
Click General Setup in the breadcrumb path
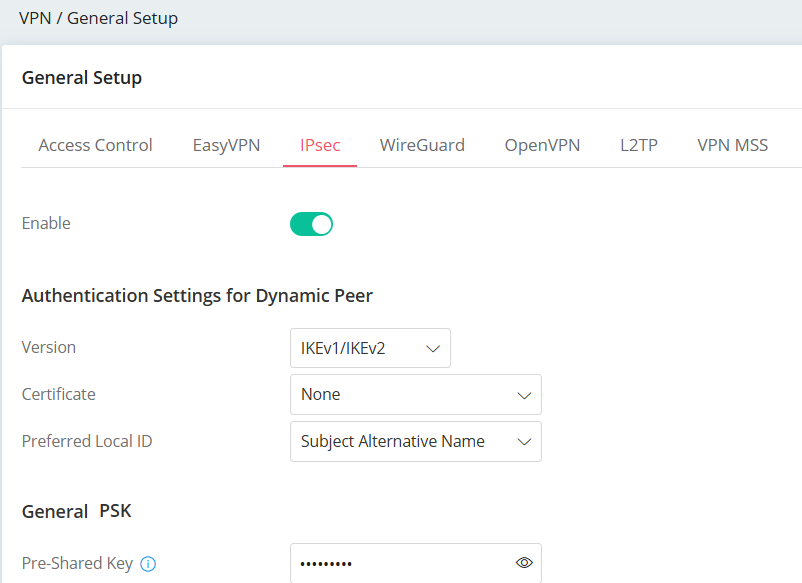122,18
